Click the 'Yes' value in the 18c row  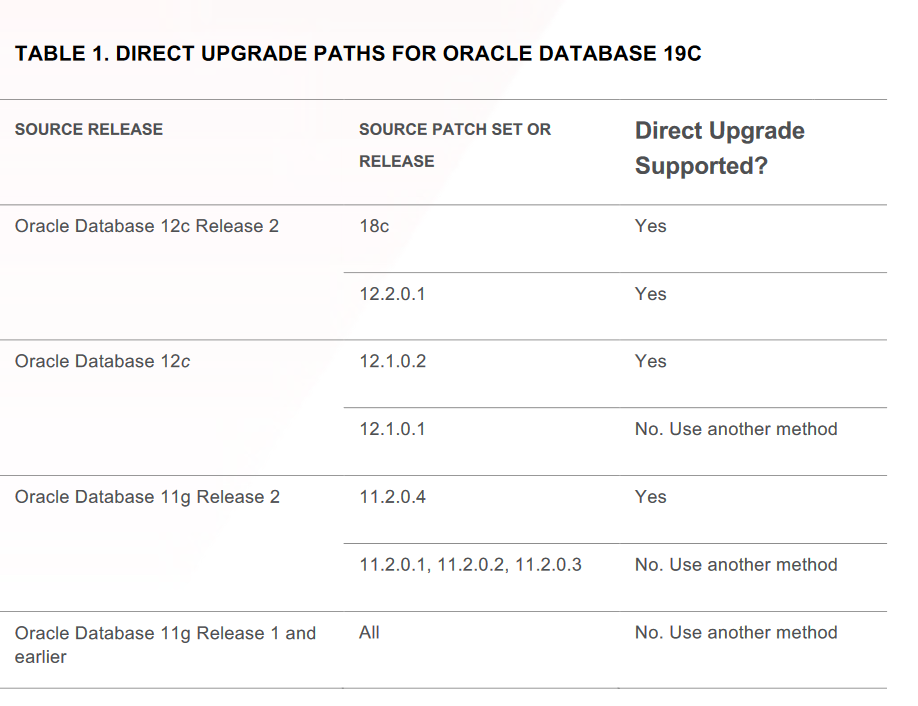click(x=650, y=226)
